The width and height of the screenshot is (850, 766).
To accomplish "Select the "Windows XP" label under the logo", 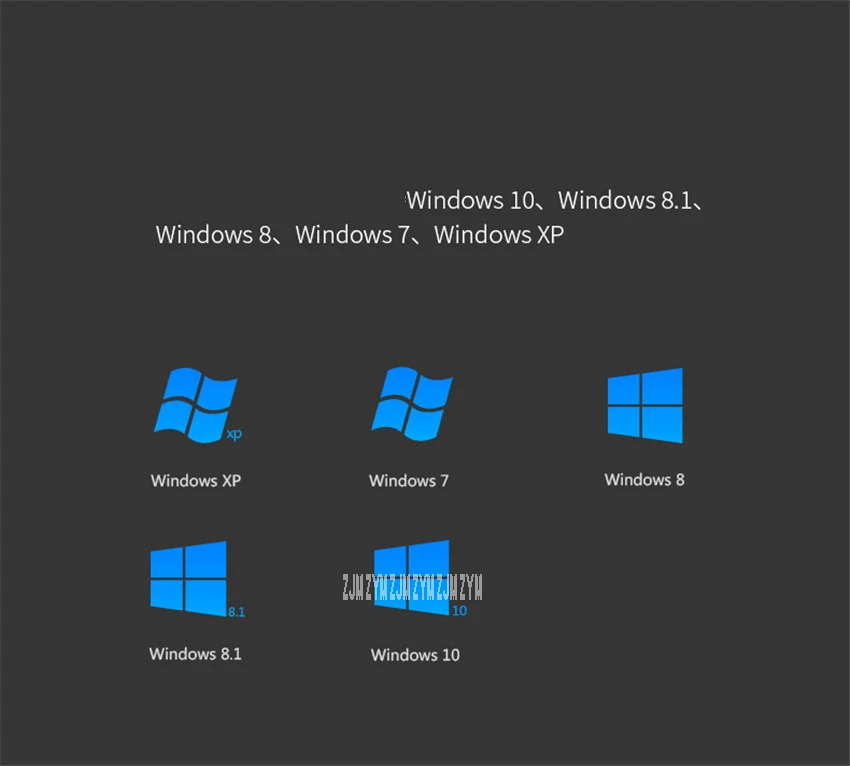I will [x=196, y=481].
